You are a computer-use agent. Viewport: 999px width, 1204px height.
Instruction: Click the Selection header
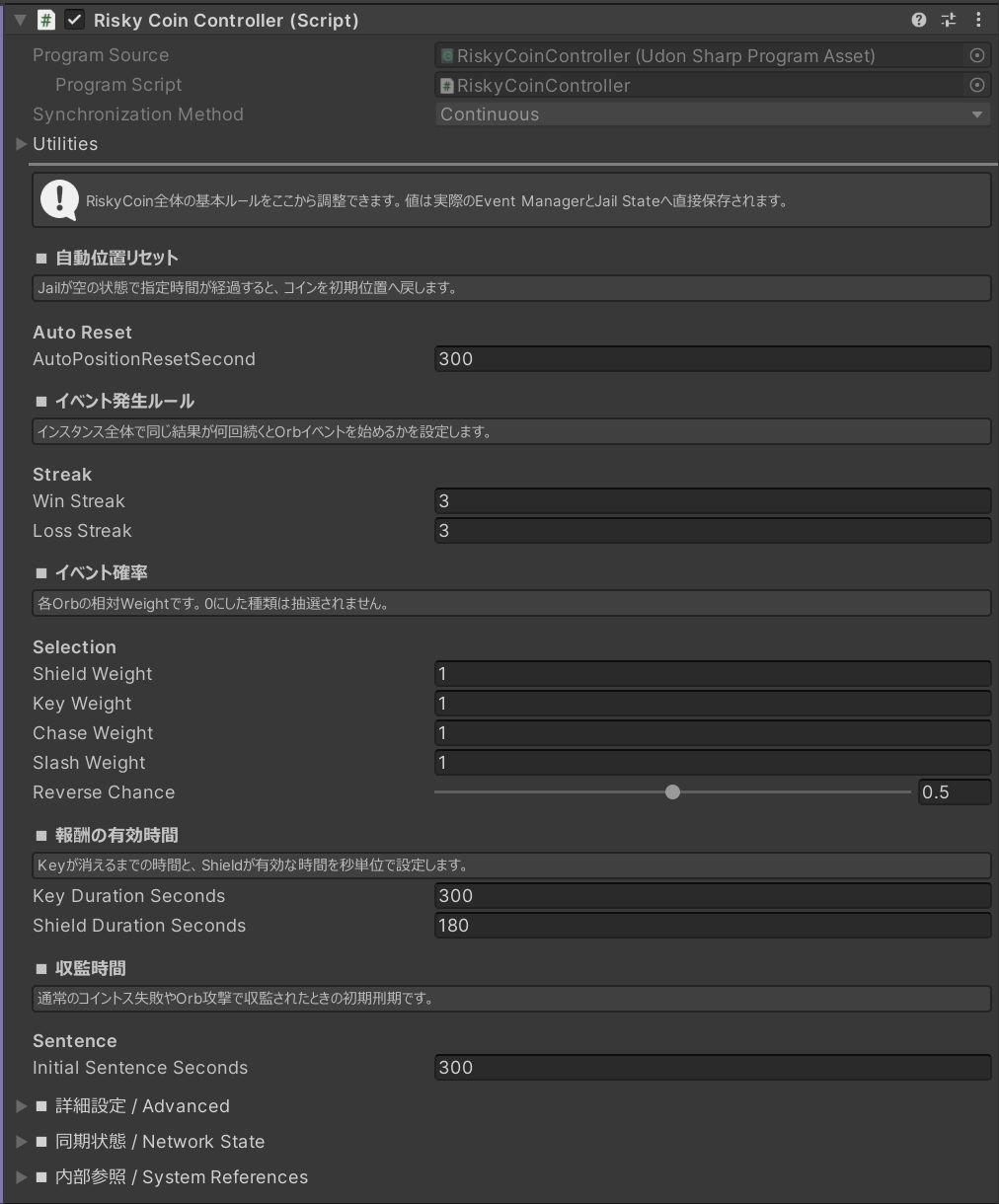(x=74, y=647)
